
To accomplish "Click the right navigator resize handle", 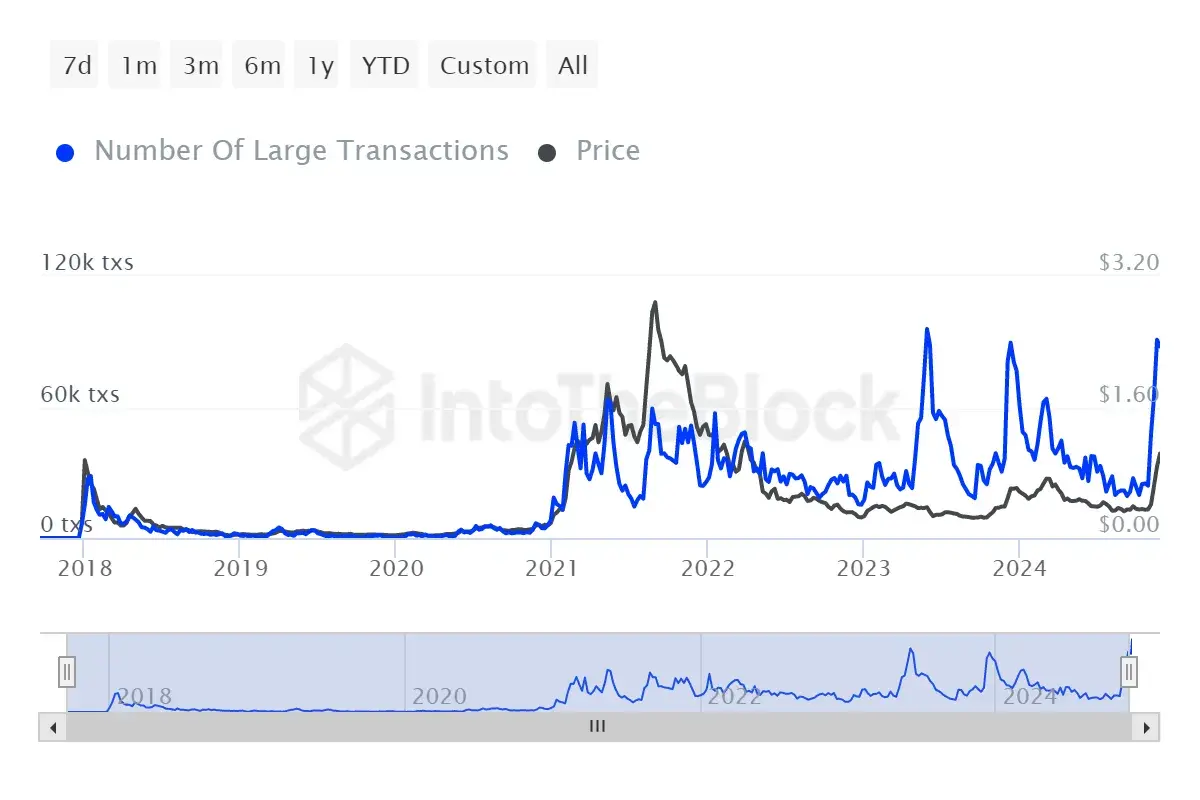I will pyautogui.click(x=1131, y=671).
